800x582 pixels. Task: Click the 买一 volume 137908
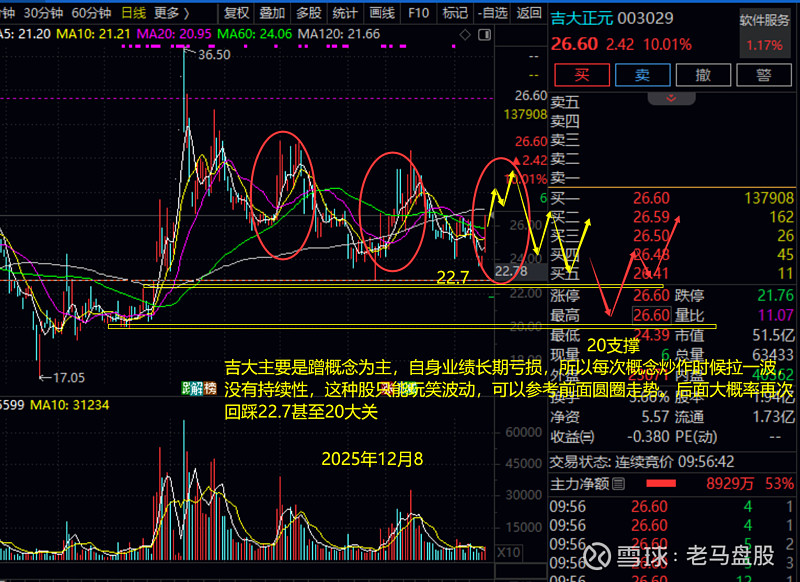[x=769, y=198]
